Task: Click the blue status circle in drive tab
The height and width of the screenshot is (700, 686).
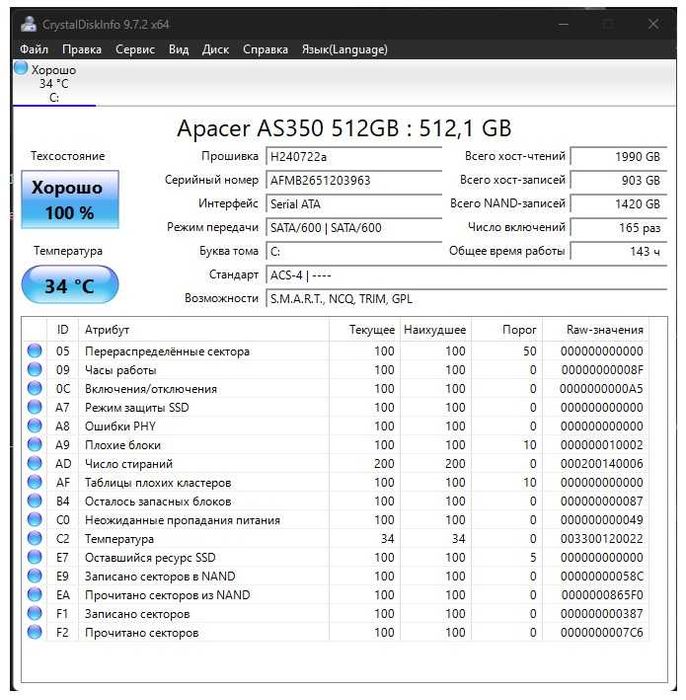Action: coord(21,68)
